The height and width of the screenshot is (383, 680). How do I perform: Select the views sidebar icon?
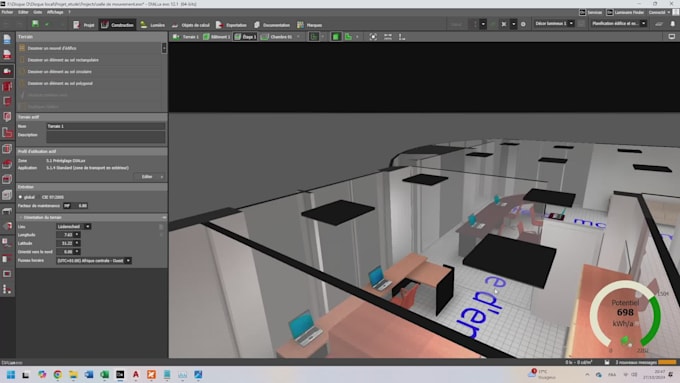pyautogui.click(x=7, y=259)
